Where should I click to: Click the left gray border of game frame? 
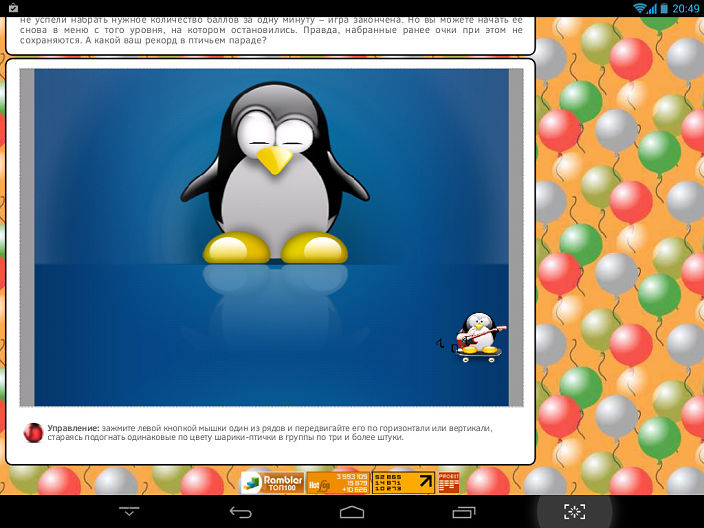(27, 237)
